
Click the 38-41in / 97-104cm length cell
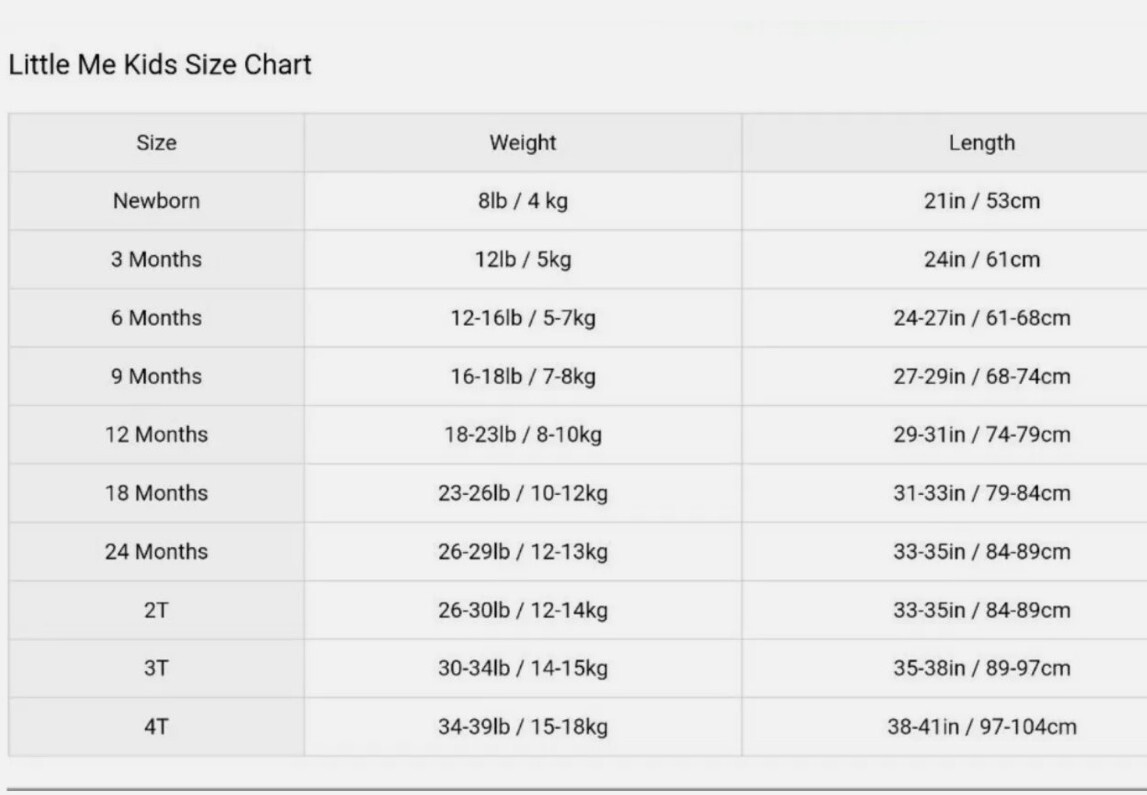(981, 727)
